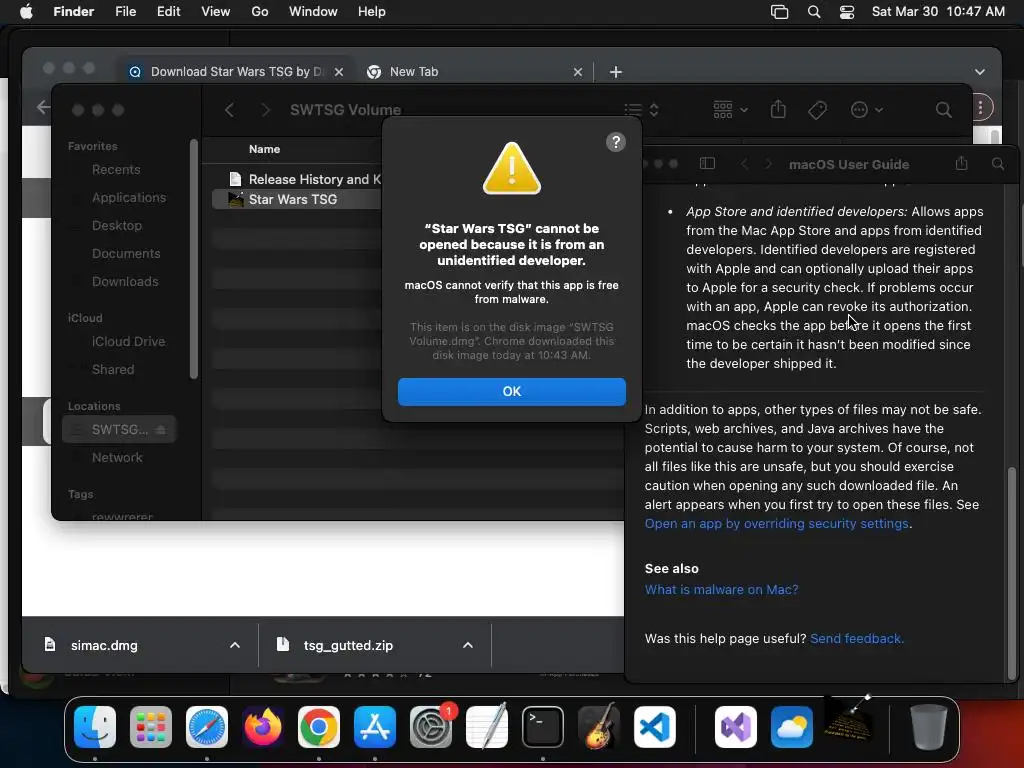Open Safari from the Dock

[206, 727]
